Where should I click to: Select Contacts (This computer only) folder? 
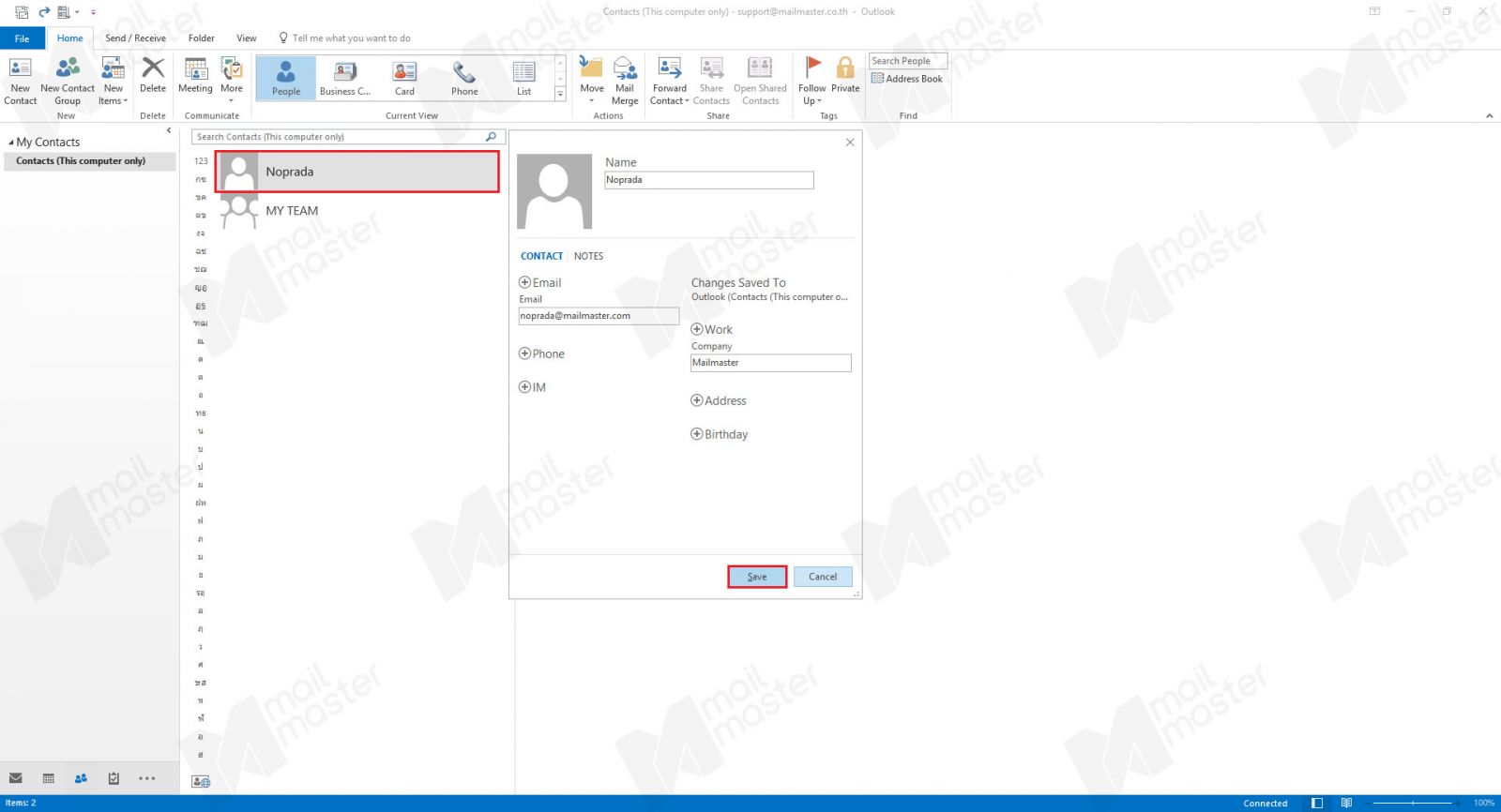[89, 161]
